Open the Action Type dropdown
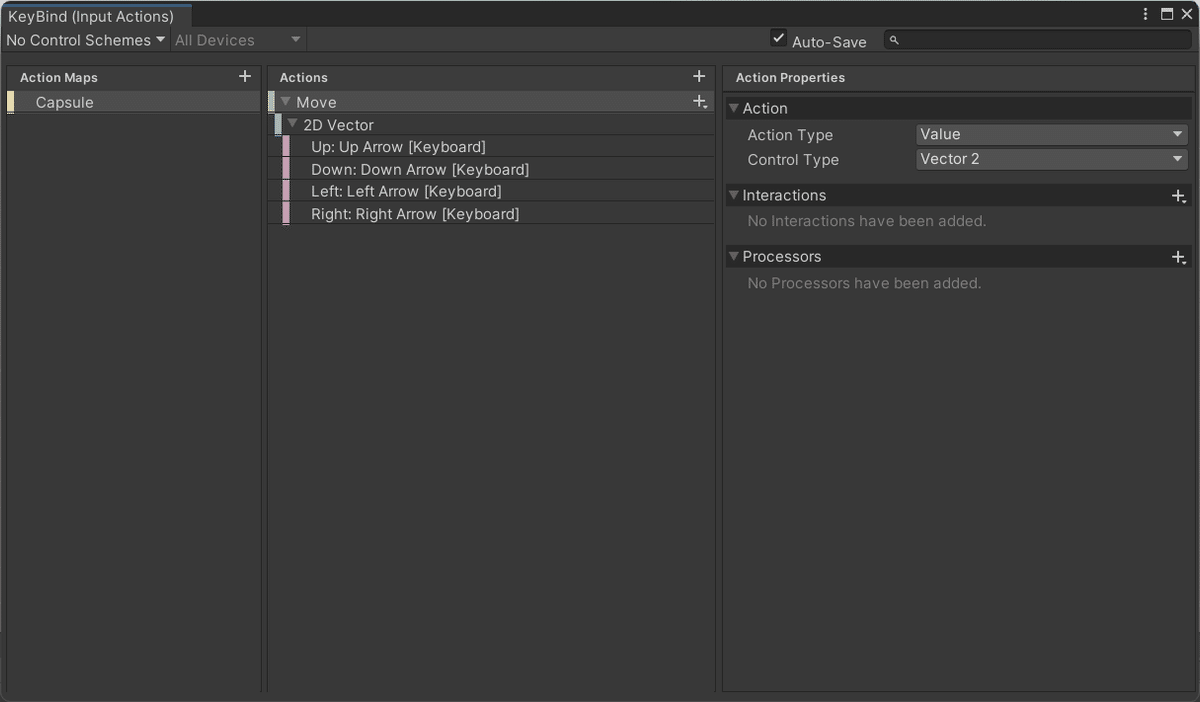 tap(1052, 134)
